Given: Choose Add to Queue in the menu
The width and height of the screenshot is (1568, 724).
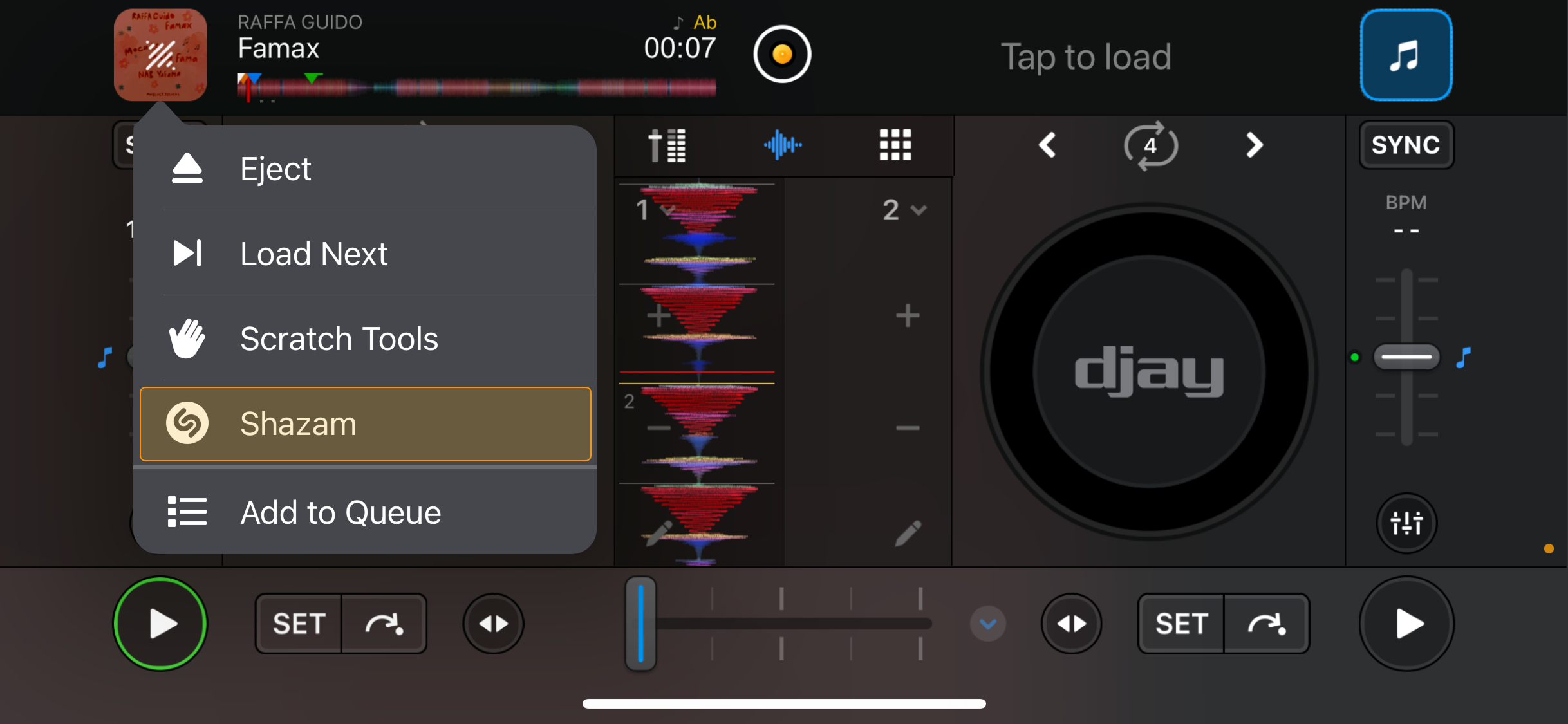Looking at the screenshot, I should coord(365,512).
